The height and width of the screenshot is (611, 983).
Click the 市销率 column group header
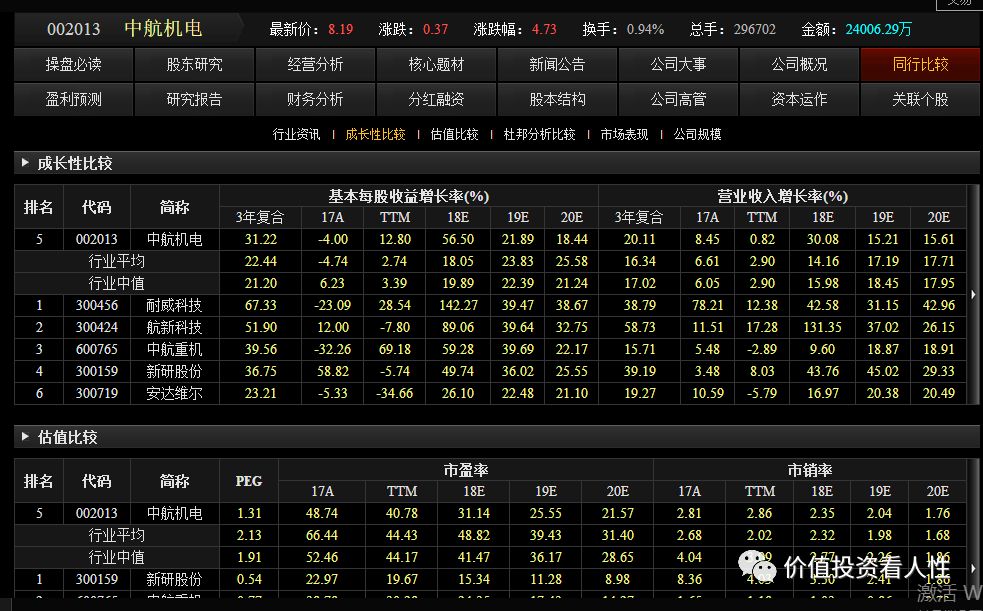point(809,470)
